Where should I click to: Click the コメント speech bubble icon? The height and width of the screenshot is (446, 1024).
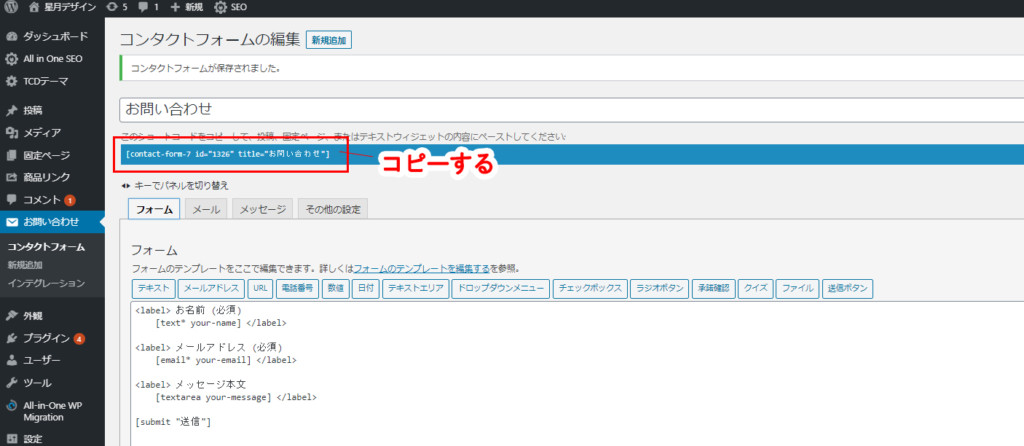[x=11, y=200]
